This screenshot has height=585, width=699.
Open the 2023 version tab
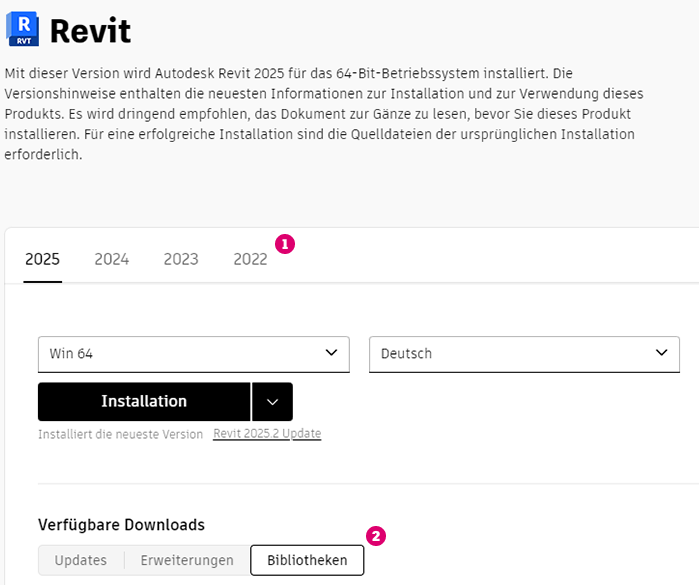pos(181,260)
